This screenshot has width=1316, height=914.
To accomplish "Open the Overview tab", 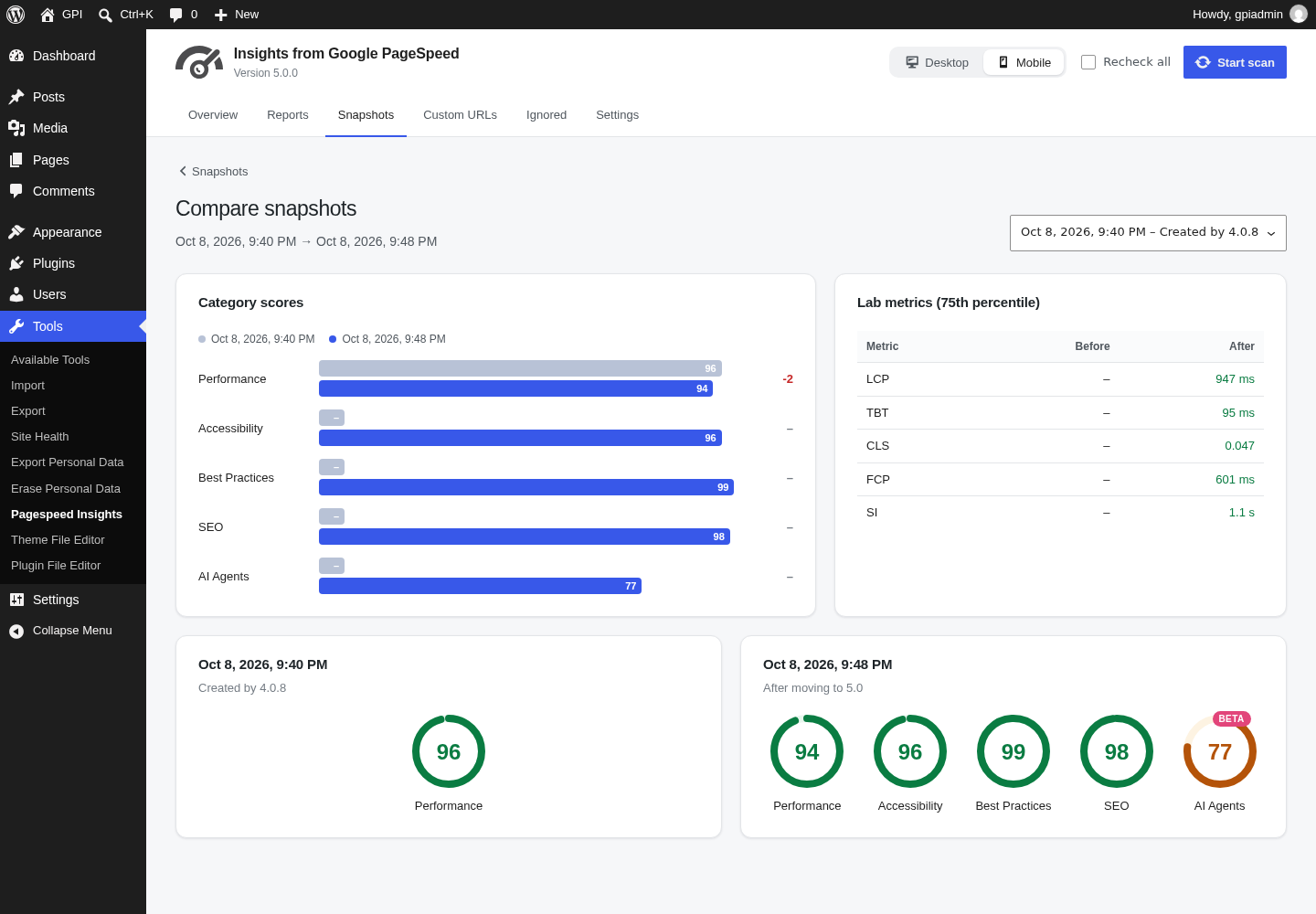I will [213, 115].
